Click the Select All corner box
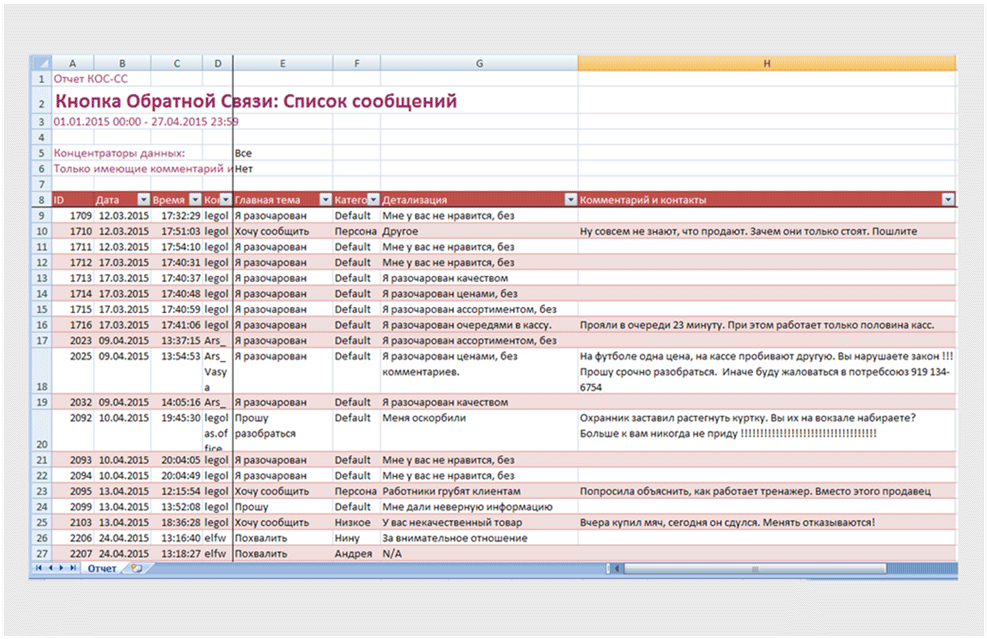The width and height of the screenshot is (987, 639). pyautogui.click(x=41, y=63)
